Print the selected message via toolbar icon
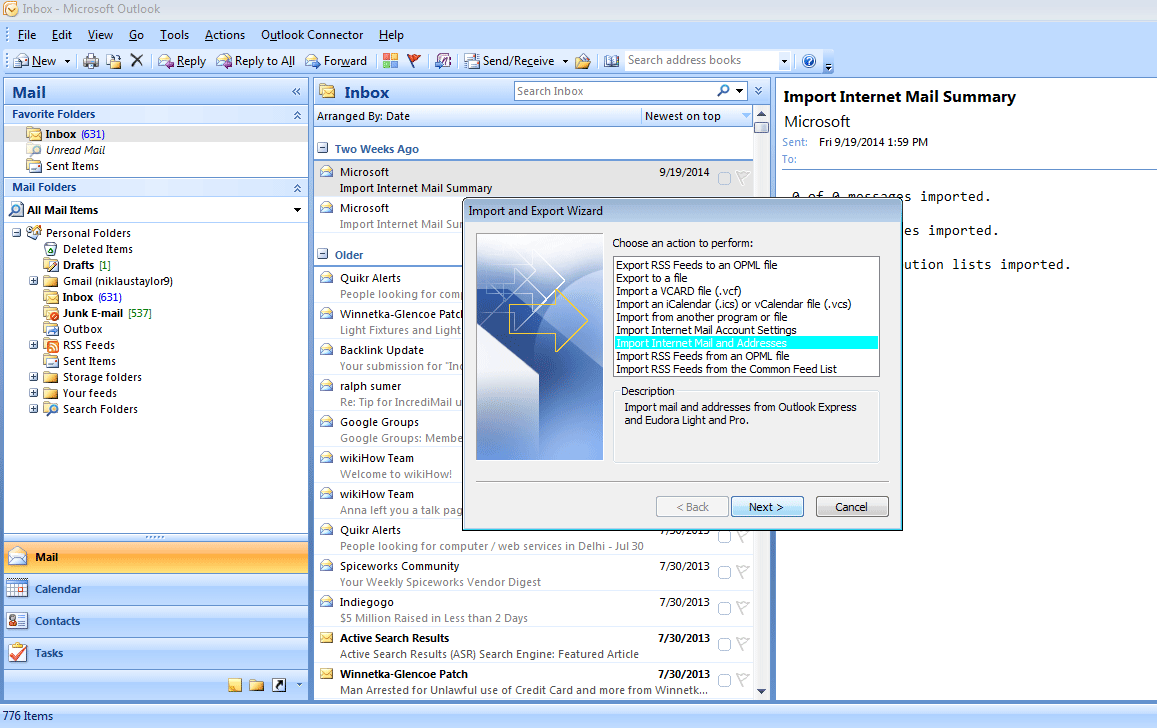This screenshot has height=728, width=1157. coord(91,61)
